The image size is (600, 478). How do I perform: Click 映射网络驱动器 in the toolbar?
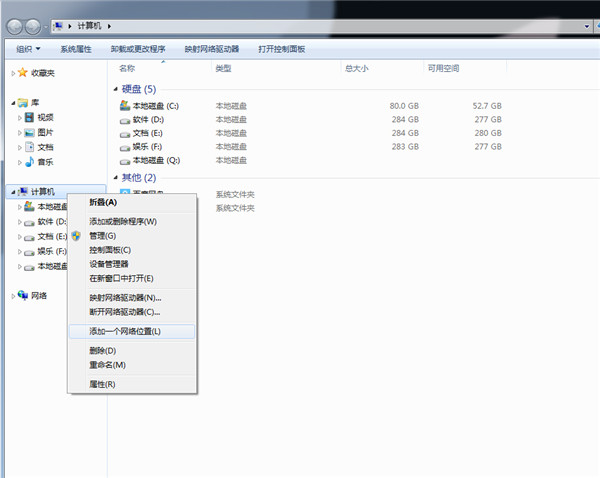pyautogui.click(x=212, y=48)
